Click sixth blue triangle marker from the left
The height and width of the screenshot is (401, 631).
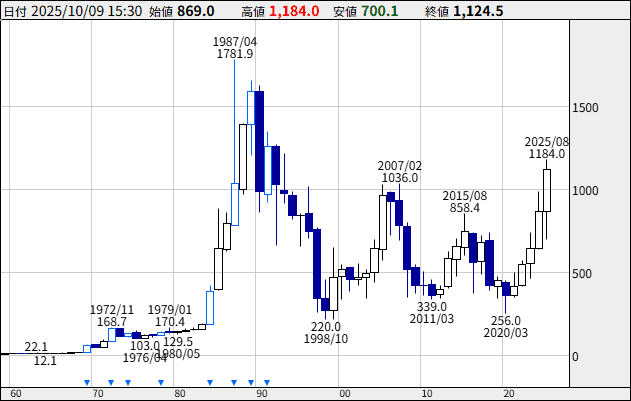tap(234, 382)
